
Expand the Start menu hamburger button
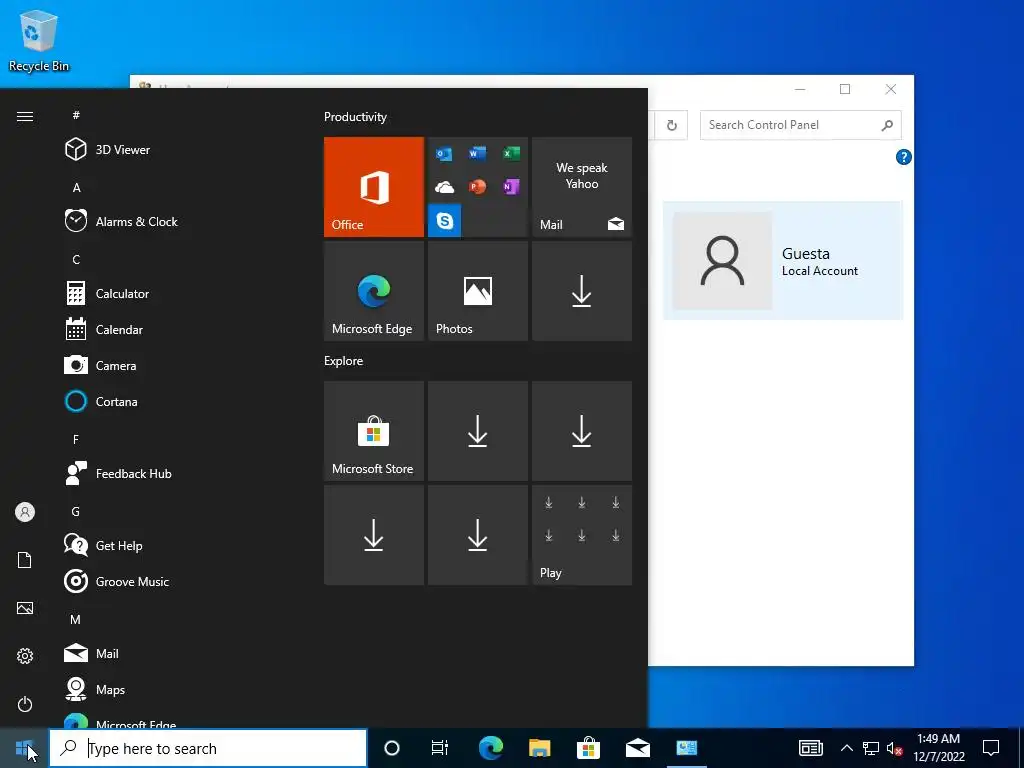[x=25, y=116]
